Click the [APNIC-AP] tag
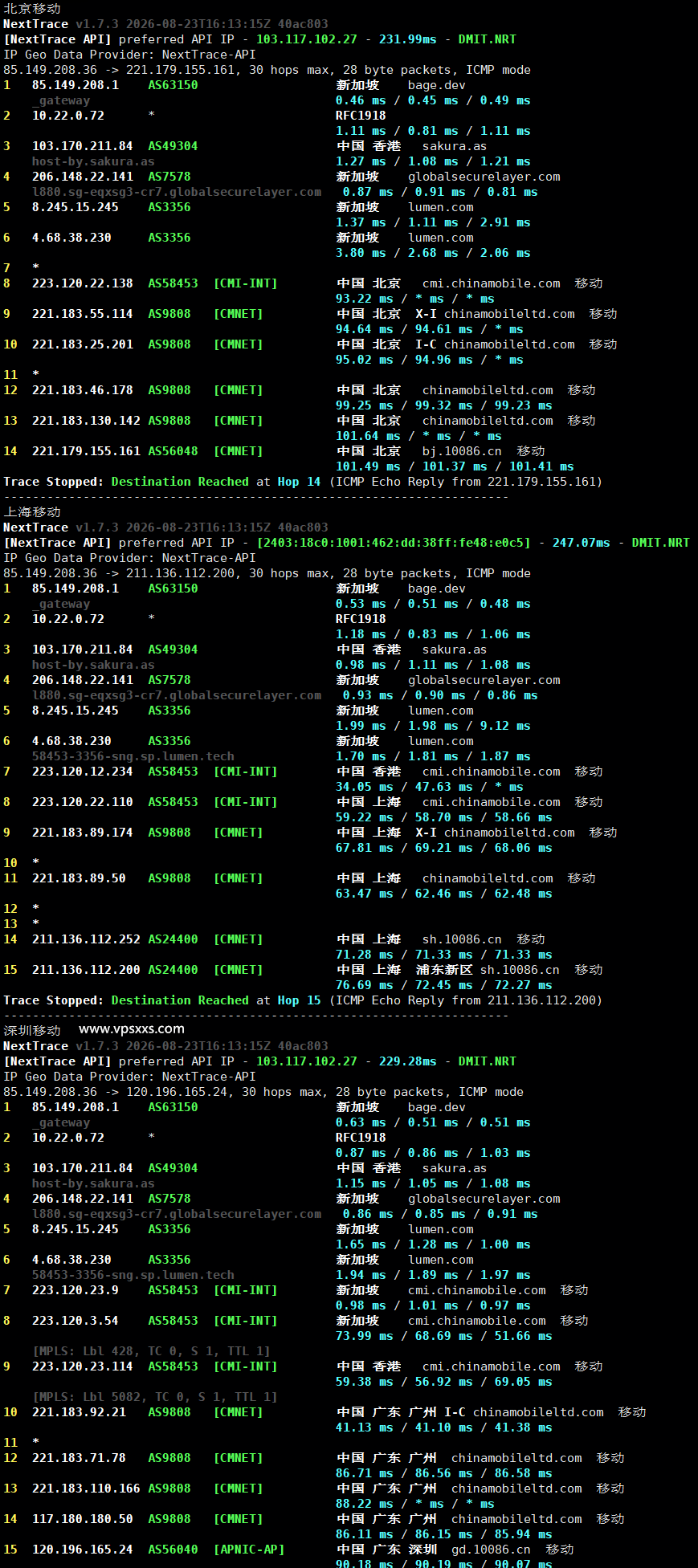This screenshot has width=698, height=1568. (249, 1550)
